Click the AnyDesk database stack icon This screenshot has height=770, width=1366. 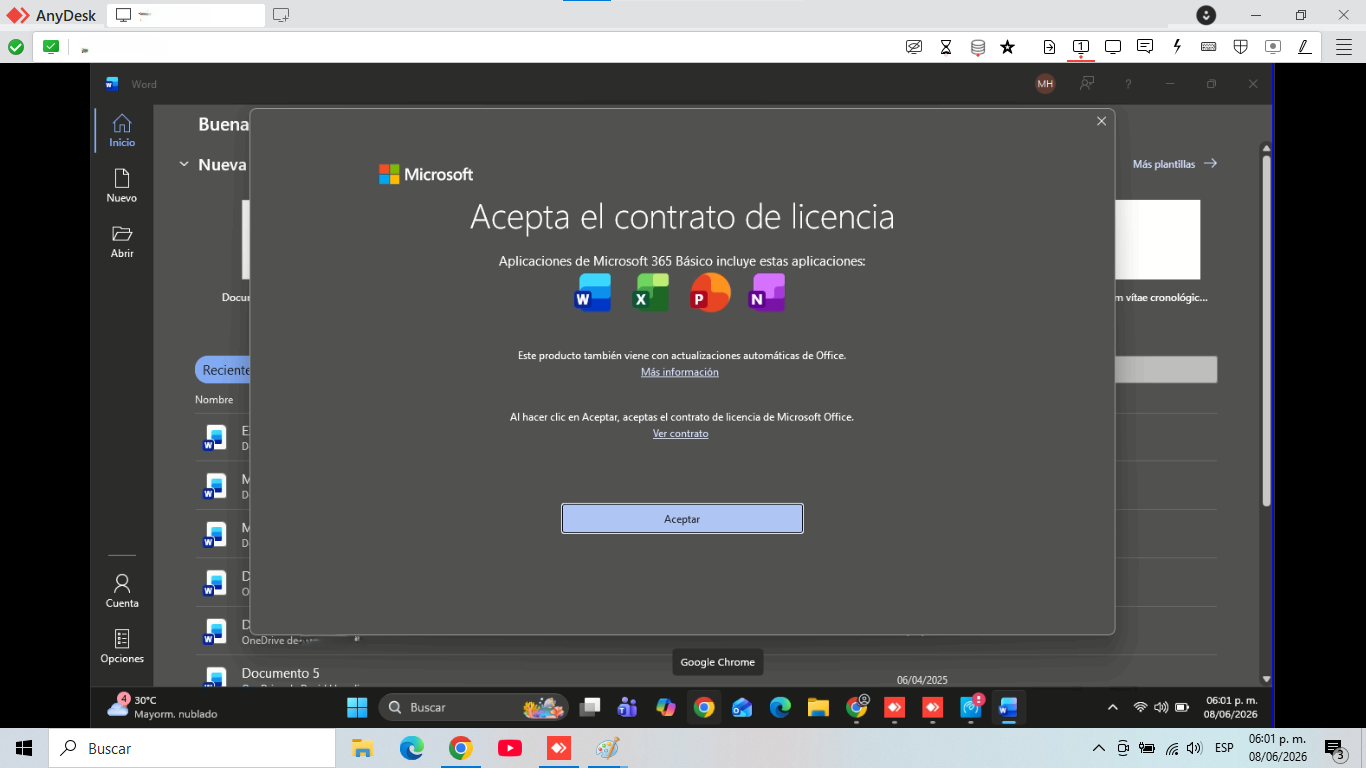[978, 47]
